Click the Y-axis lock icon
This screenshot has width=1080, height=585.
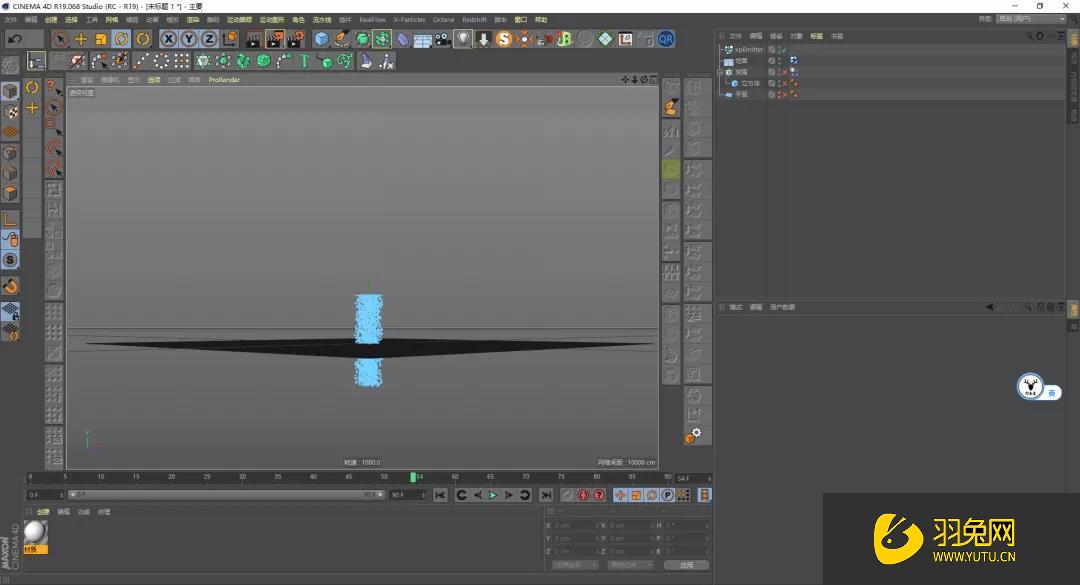click(188, 38)
